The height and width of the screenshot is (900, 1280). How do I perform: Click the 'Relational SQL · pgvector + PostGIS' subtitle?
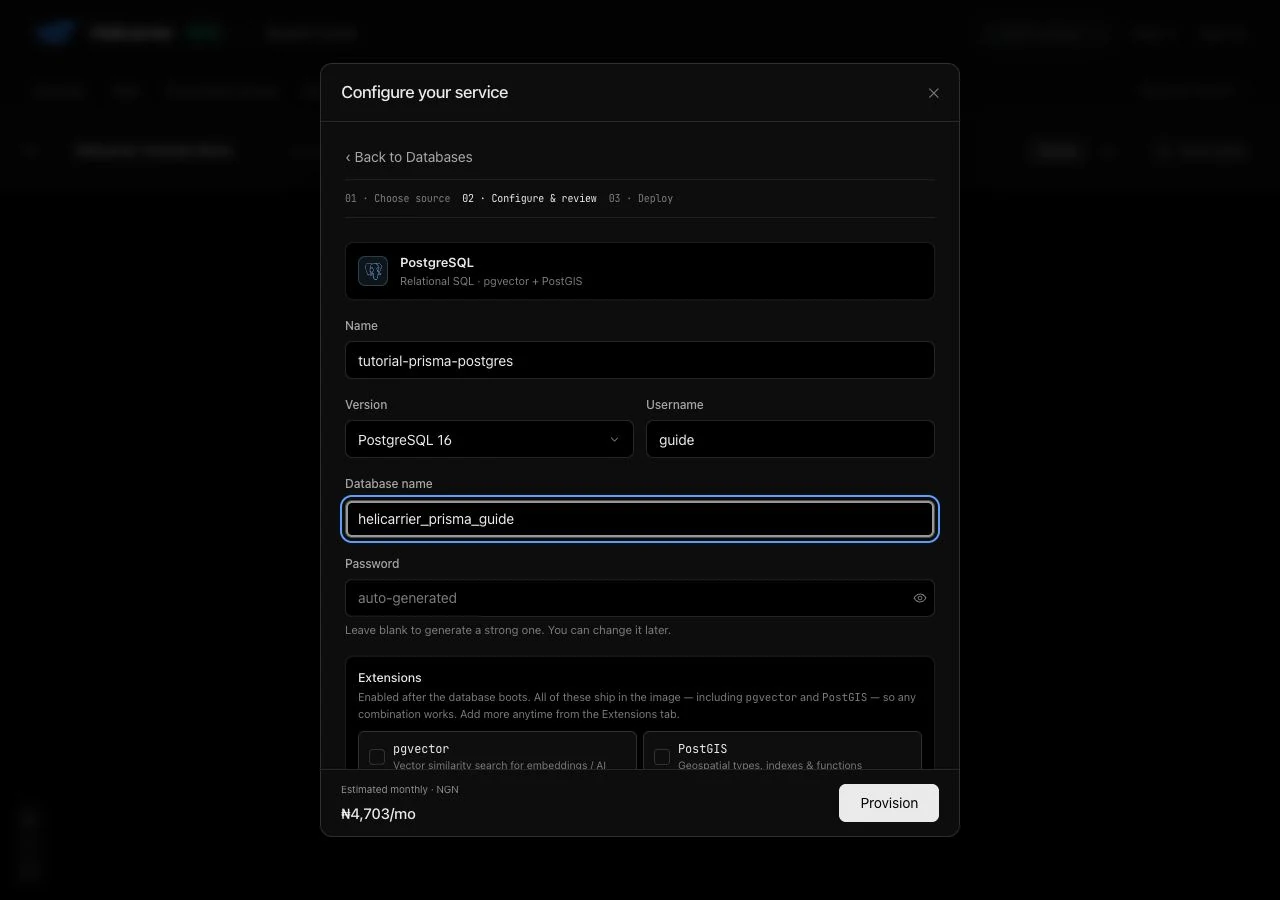pos(491,281)
